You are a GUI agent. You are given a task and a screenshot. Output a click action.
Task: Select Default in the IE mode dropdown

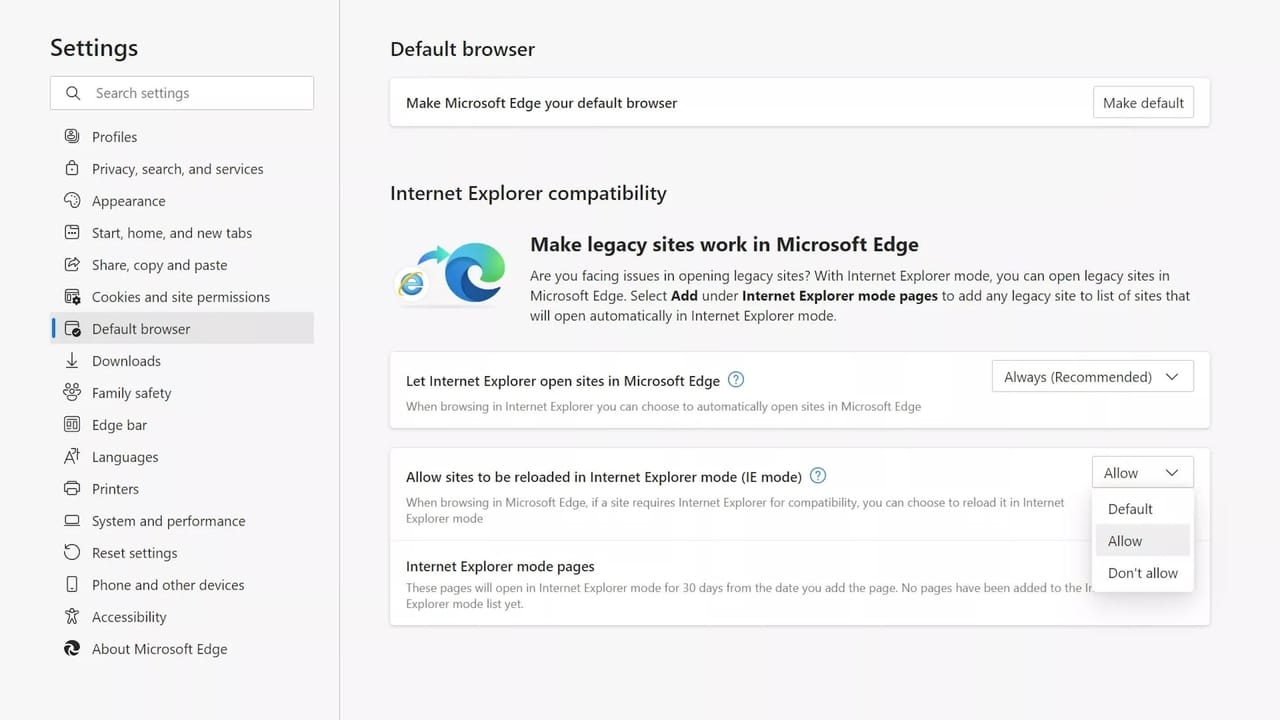[x=1129, y=508]
